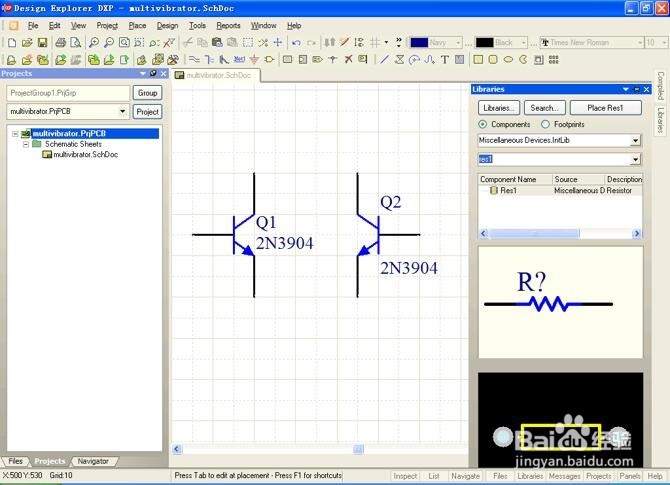The width and height of the screenshot is (670, 485).
Task: Open the Miscellaneous Devices.IntLib library dropdown
Action: pos(635,140)
